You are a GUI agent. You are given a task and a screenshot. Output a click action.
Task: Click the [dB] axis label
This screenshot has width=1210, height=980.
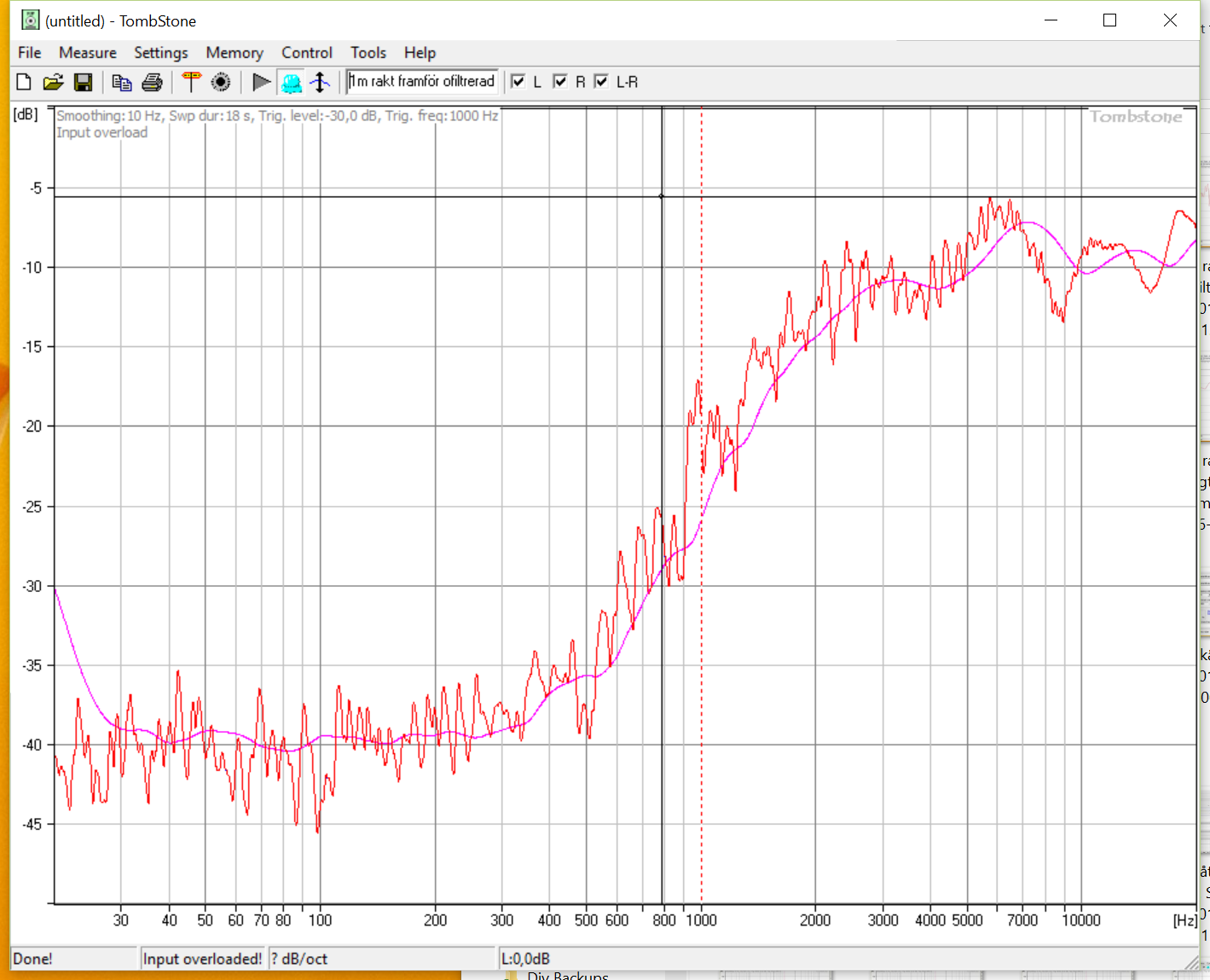click(x=26, y=114)
